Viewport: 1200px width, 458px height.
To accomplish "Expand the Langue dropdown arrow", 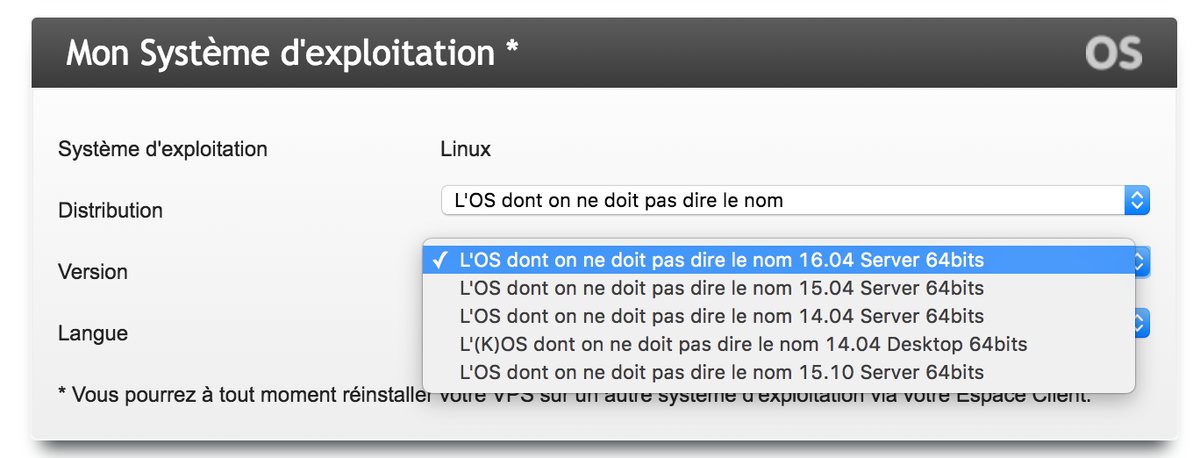I will [x=1142, y=322].
